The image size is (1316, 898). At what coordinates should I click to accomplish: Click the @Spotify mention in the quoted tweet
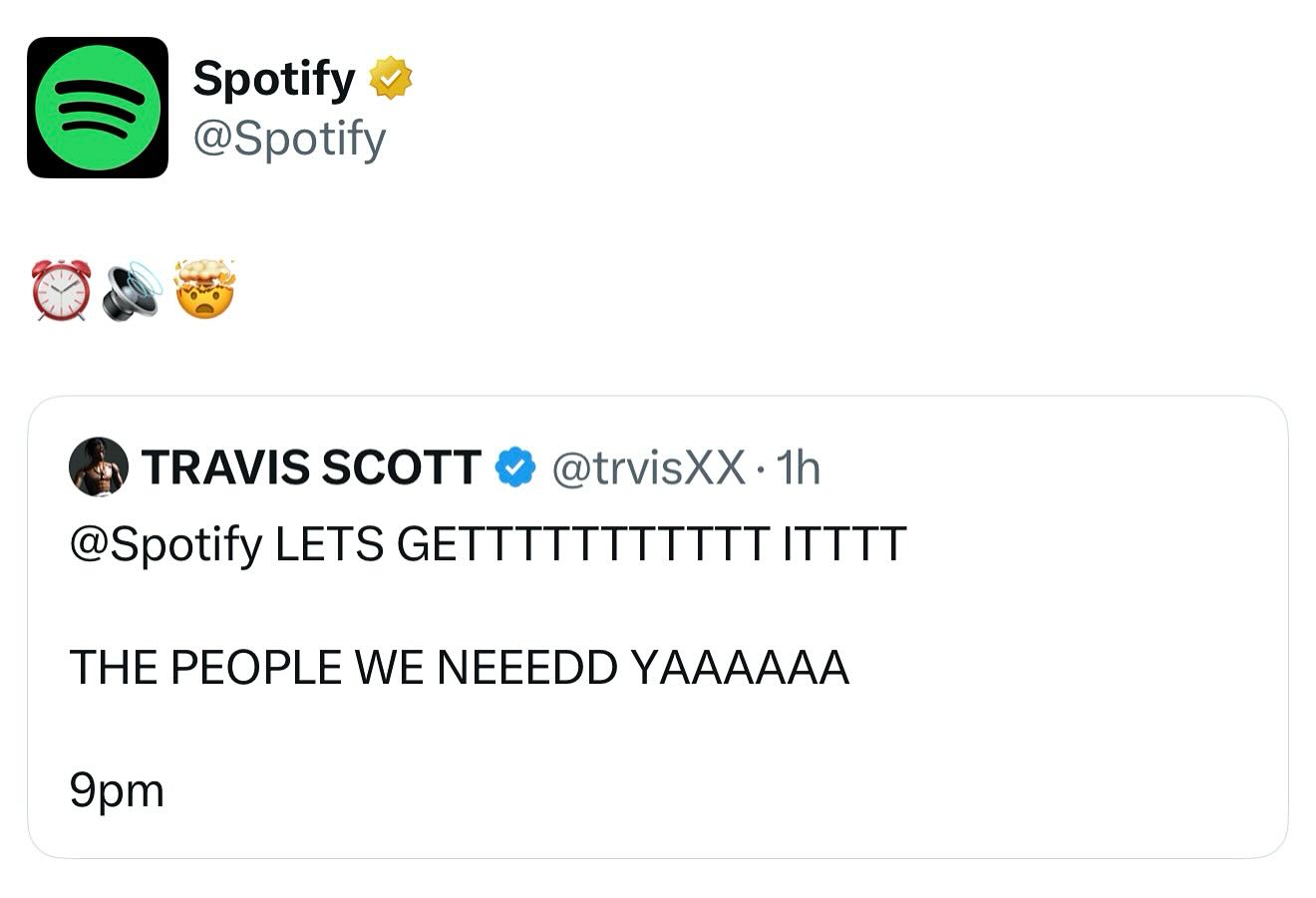[165, 545]
